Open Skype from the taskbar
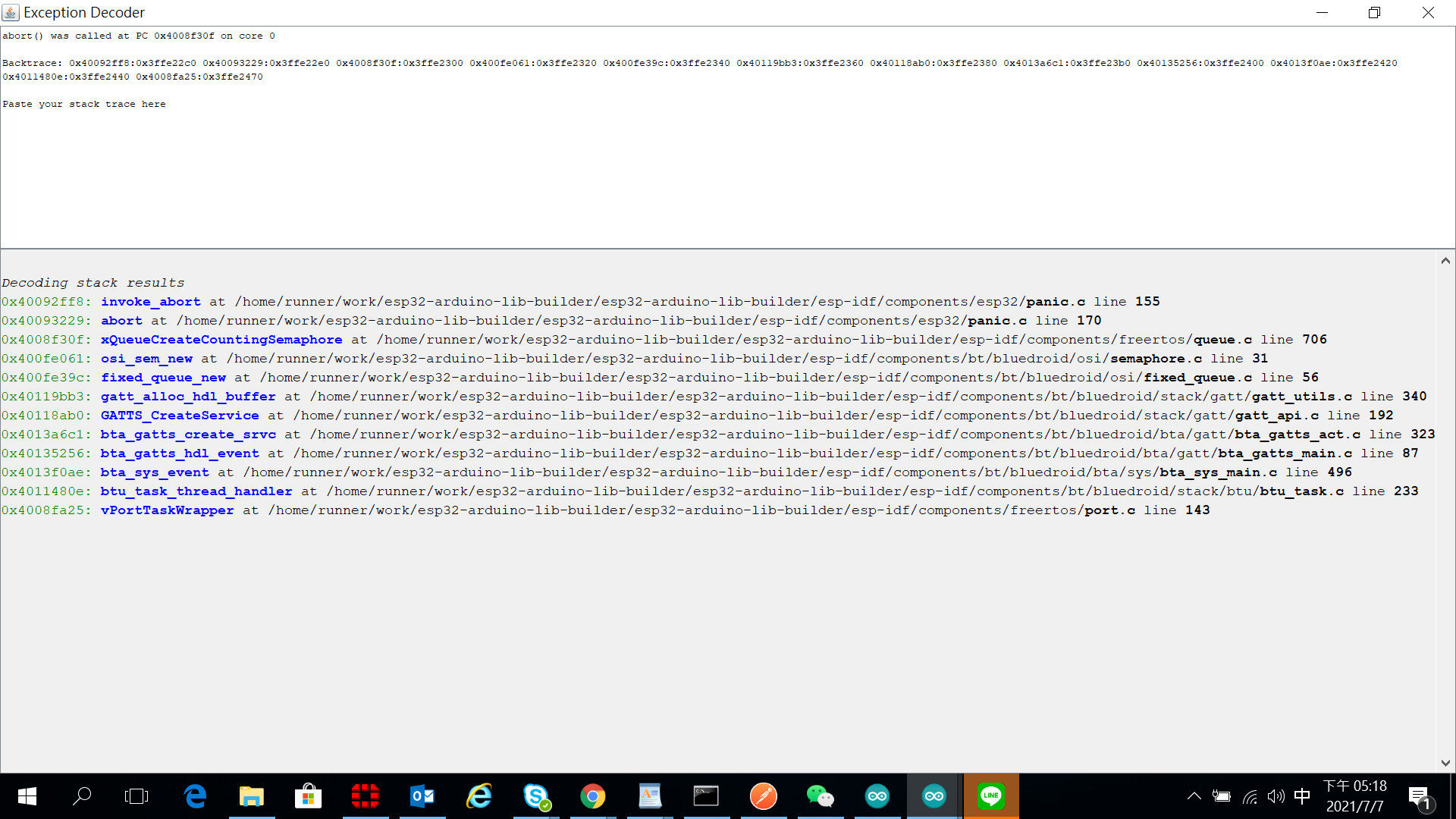1456x819 pixels. pyautogui.click(x=536, y=796)
